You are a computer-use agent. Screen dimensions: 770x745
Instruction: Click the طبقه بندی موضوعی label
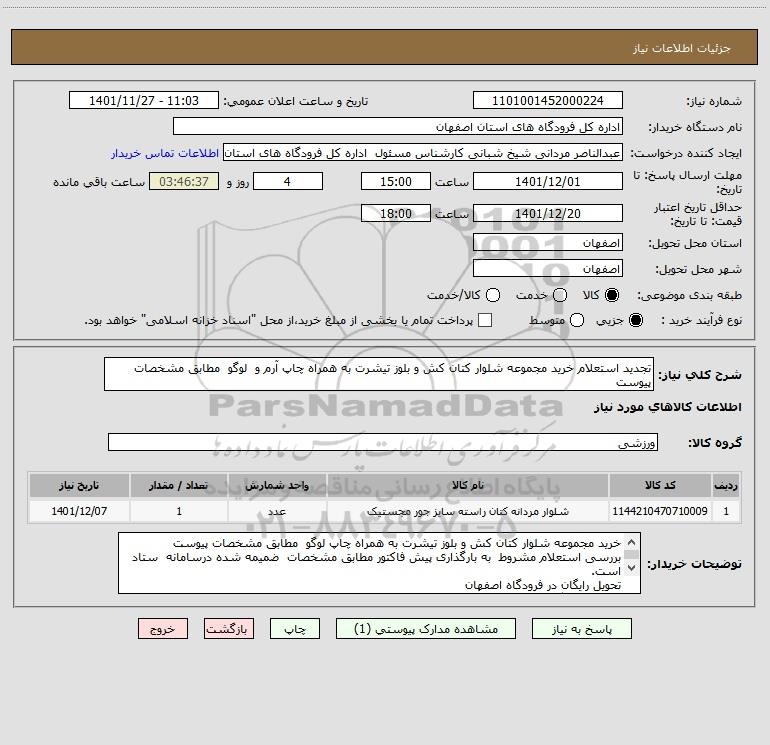689,295
